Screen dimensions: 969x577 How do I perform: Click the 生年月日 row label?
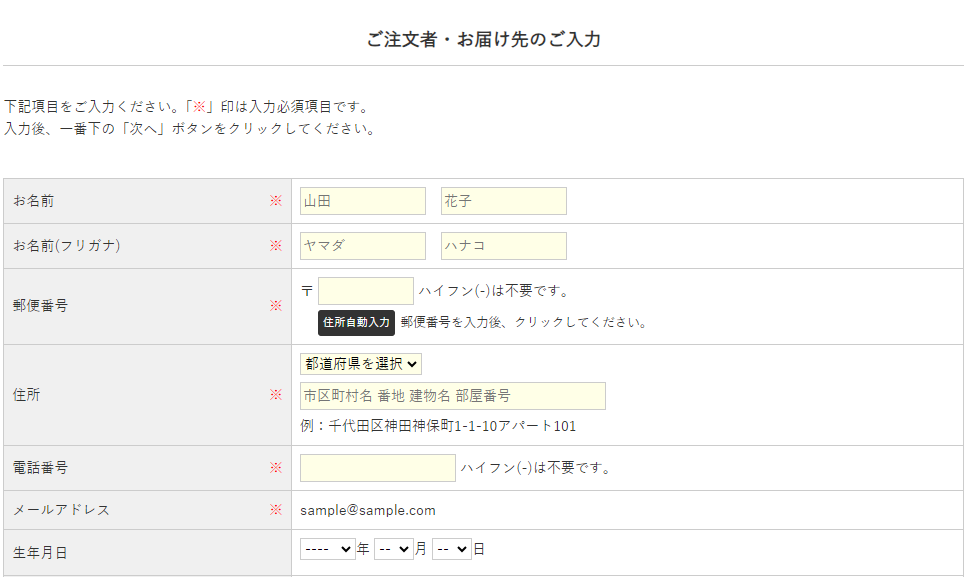(40, 552)
